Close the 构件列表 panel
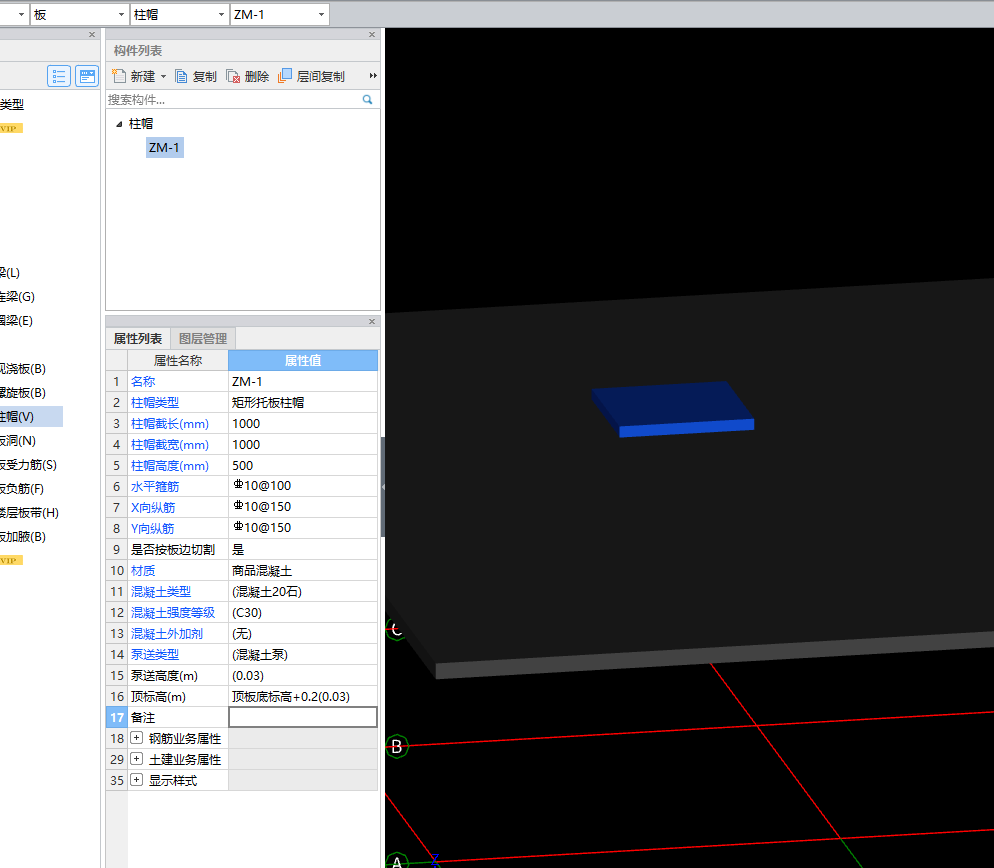This screenshot has width=994, height=868. pos(372,35)
